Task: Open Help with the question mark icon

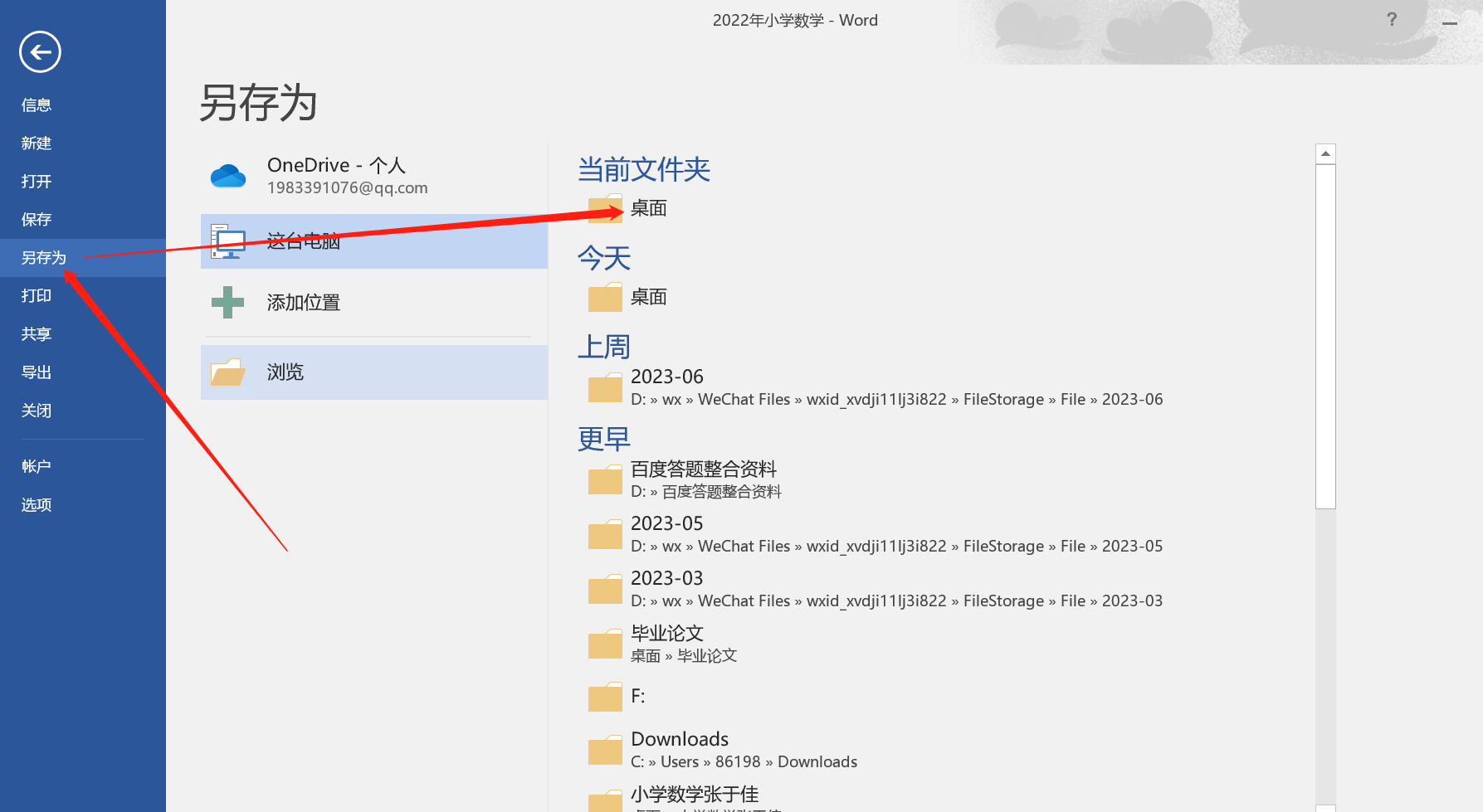Action: tap(1392, 19)
